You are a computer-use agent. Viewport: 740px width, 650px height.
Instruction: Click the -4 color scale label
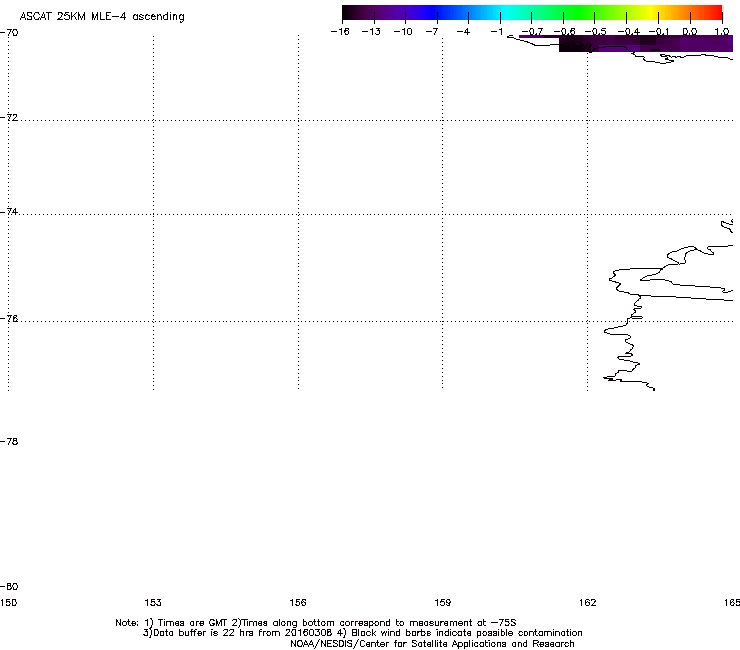tap(463, 32)
